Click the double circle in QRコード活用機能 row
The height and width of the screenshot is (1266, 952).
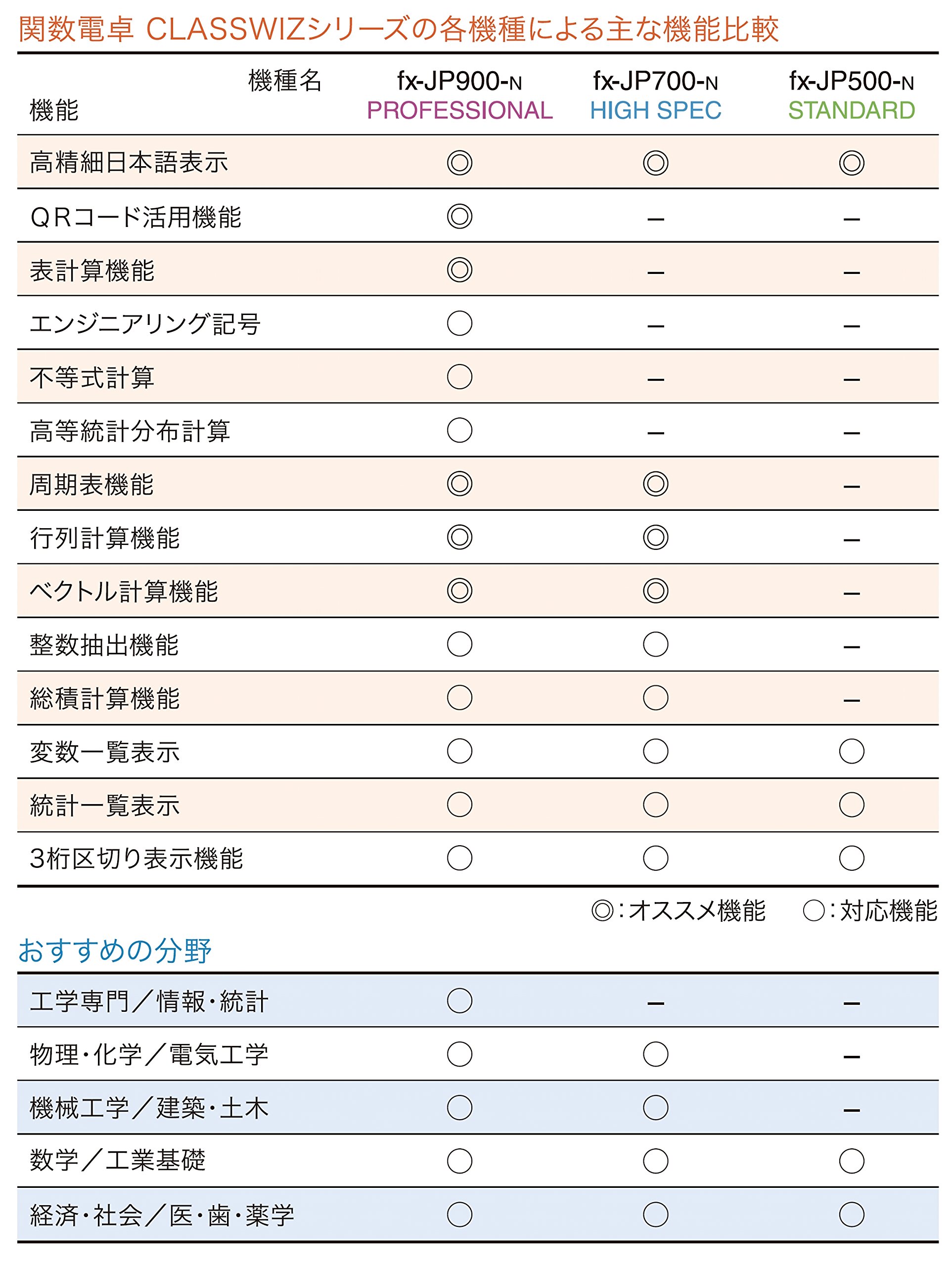tap(459, 216)
